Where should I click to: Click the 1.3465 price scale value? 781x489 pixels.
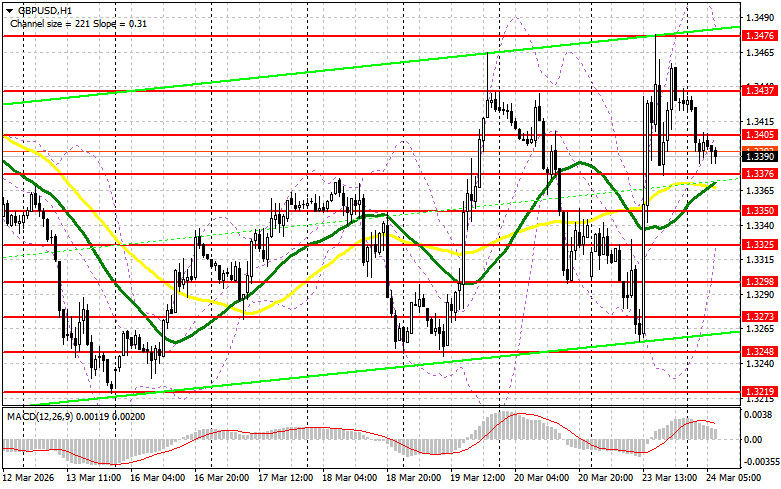tap(760, 52)
